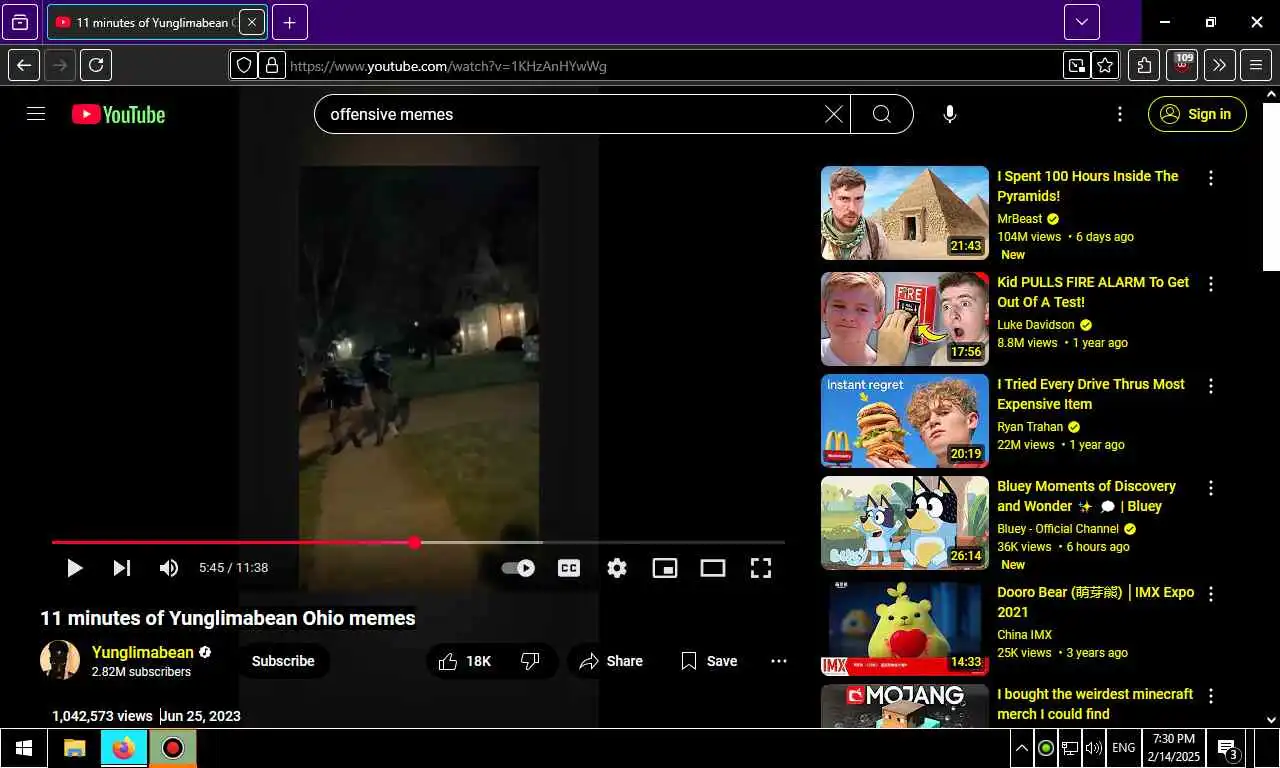Open MrBeast Pyramids video thumbnail
Image resolution: width=1280 pixels, height=768 pixels.
905,213
